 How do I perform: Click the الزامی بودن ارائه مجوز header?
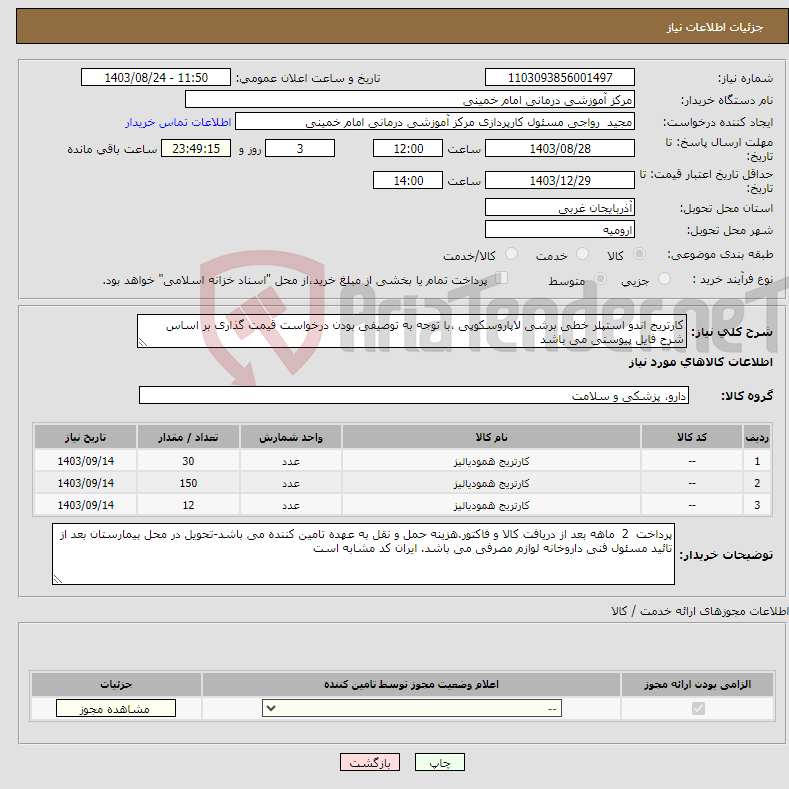pos(697,684)
